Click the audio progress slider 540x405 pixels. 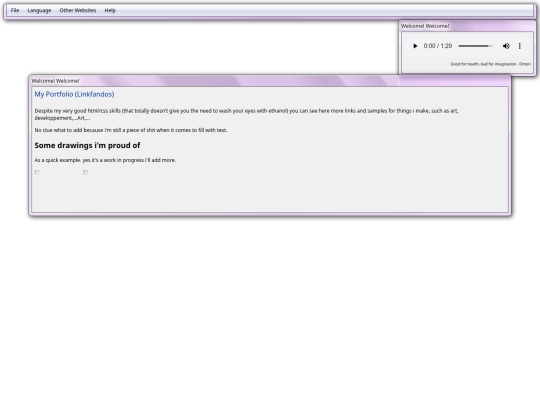pos(475,46)
